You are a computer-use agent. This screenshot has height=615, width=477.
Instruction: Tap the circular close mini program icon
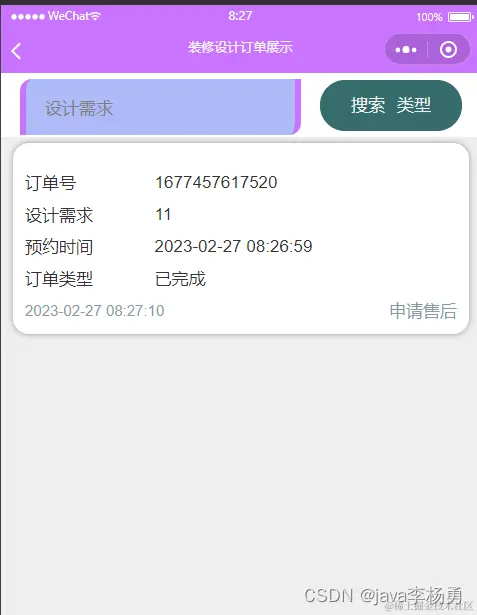coord(448,50)
